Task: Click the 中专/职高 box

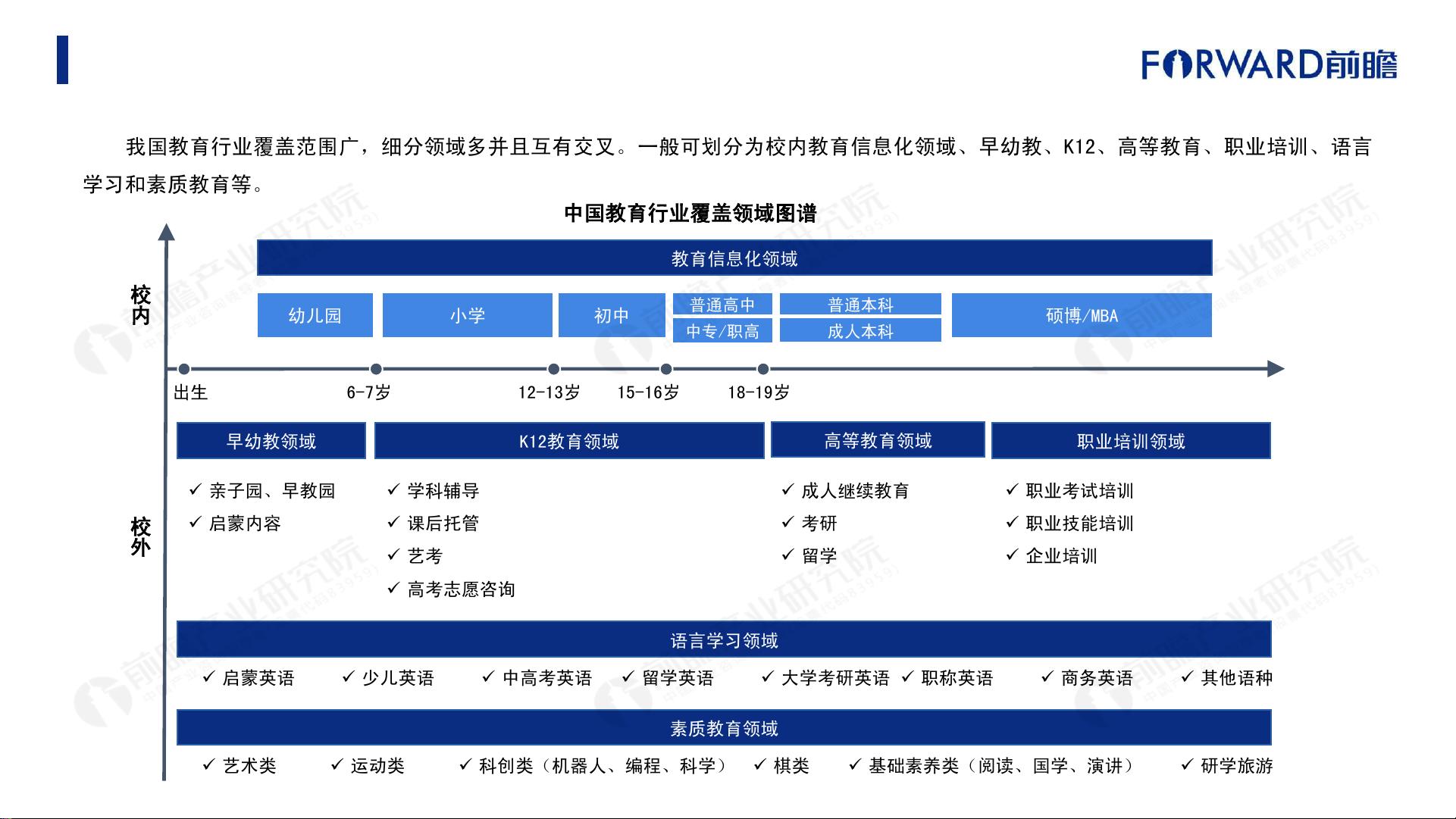Action: [722, 331]
